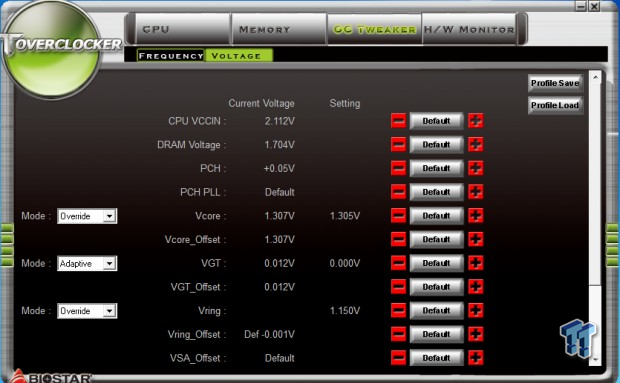620x383 pixels.
Task: Open the Vring Mode dropdown showing Override
Action: tap(87, 311)
